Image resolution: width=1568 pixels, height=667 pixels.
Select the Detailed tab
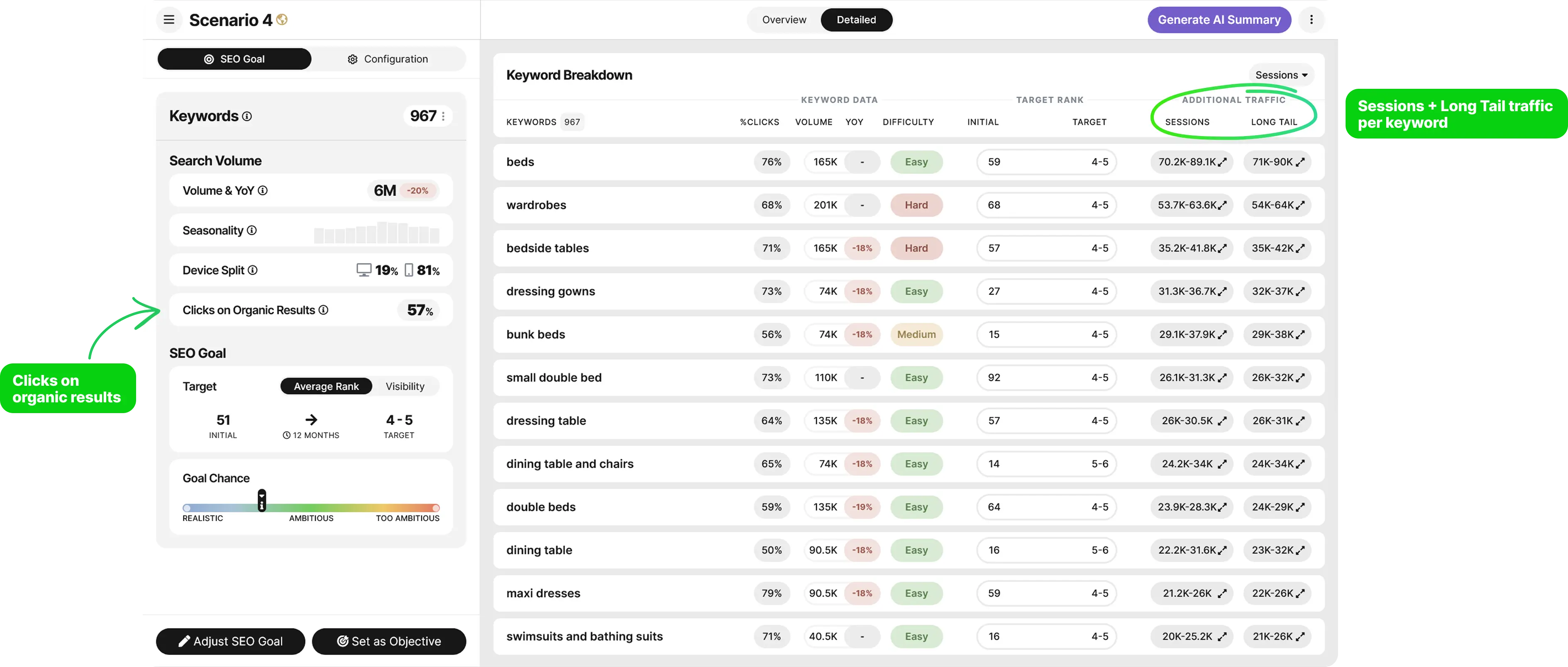(857, 19)
